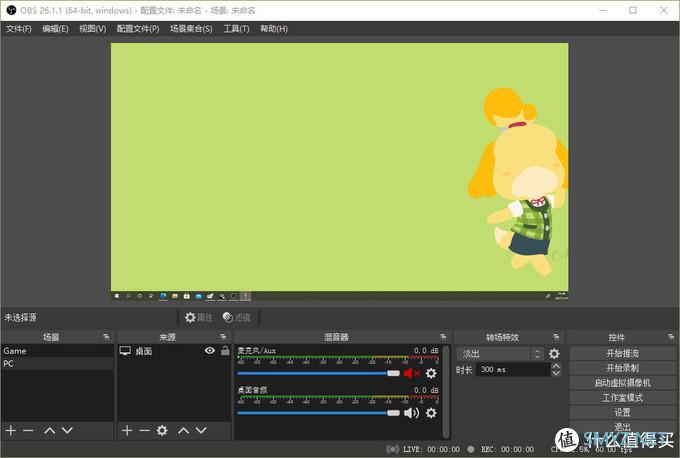Click the OBS preview canvas
This screenshot has height=458, width=680.
[x=340, y=172]
